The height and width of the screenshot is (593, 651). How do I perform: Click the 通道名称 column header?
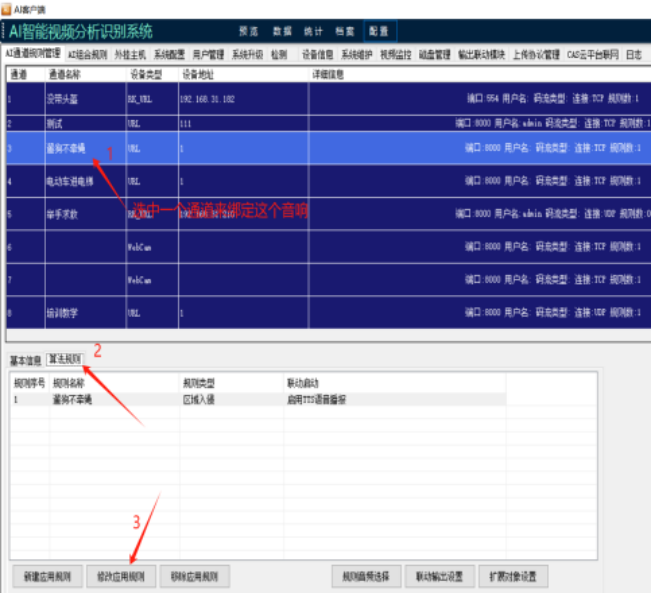click(x=65, y=74)
